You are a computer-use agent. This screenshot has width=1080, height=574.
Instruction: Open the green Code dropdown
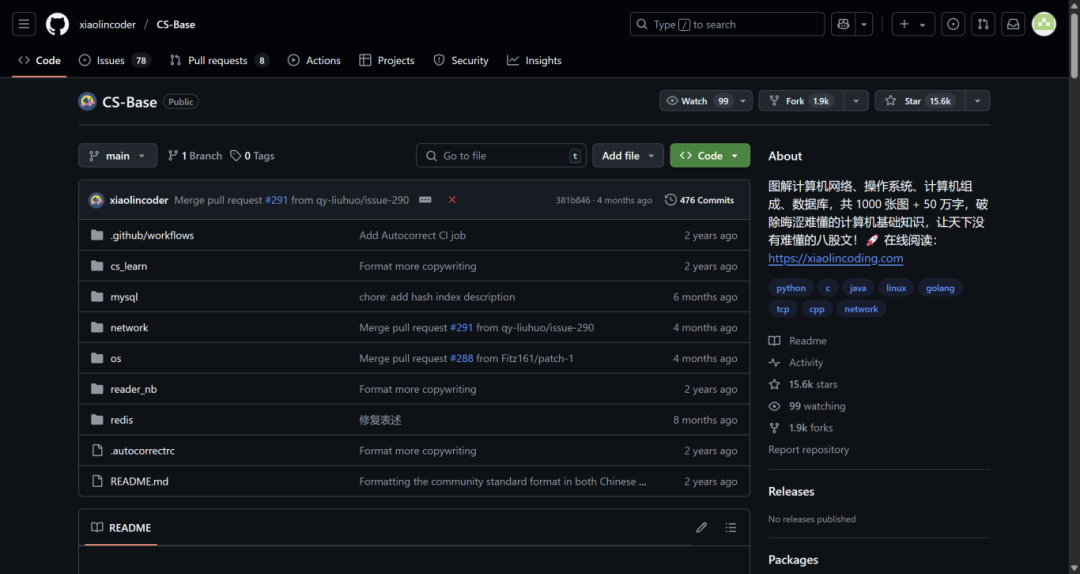pyautogui.click(x=710, y=156)
